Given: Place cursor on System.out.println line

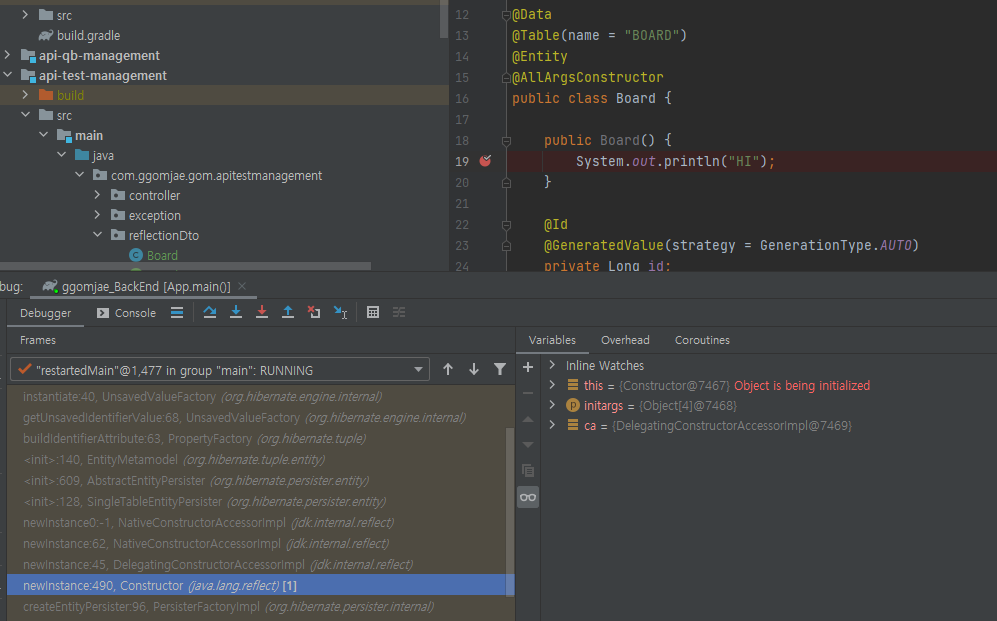Looking at the screenshot, I should click(675, 161).
